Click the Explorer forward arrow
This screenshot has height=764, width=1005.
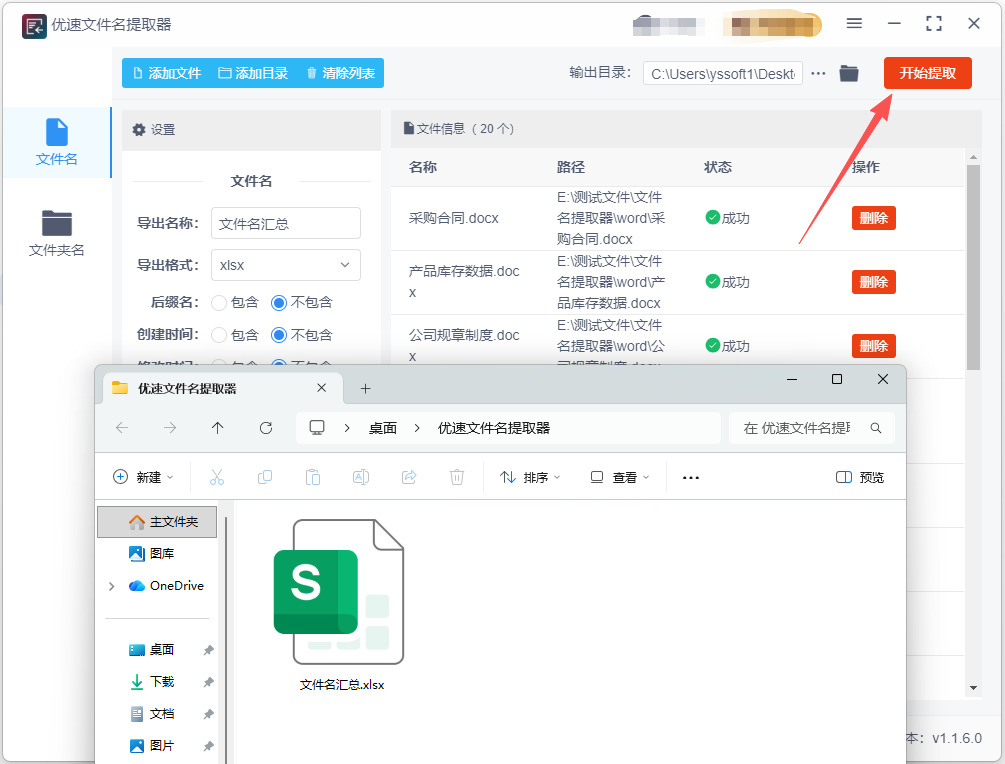[170, 428]
